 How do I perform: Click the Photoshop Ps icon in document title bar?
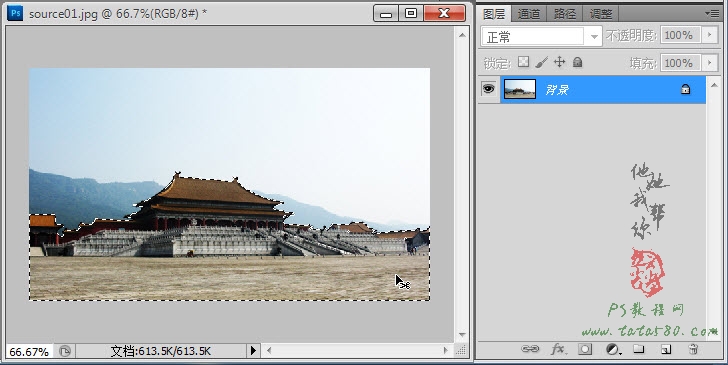(x=14, y=13)
